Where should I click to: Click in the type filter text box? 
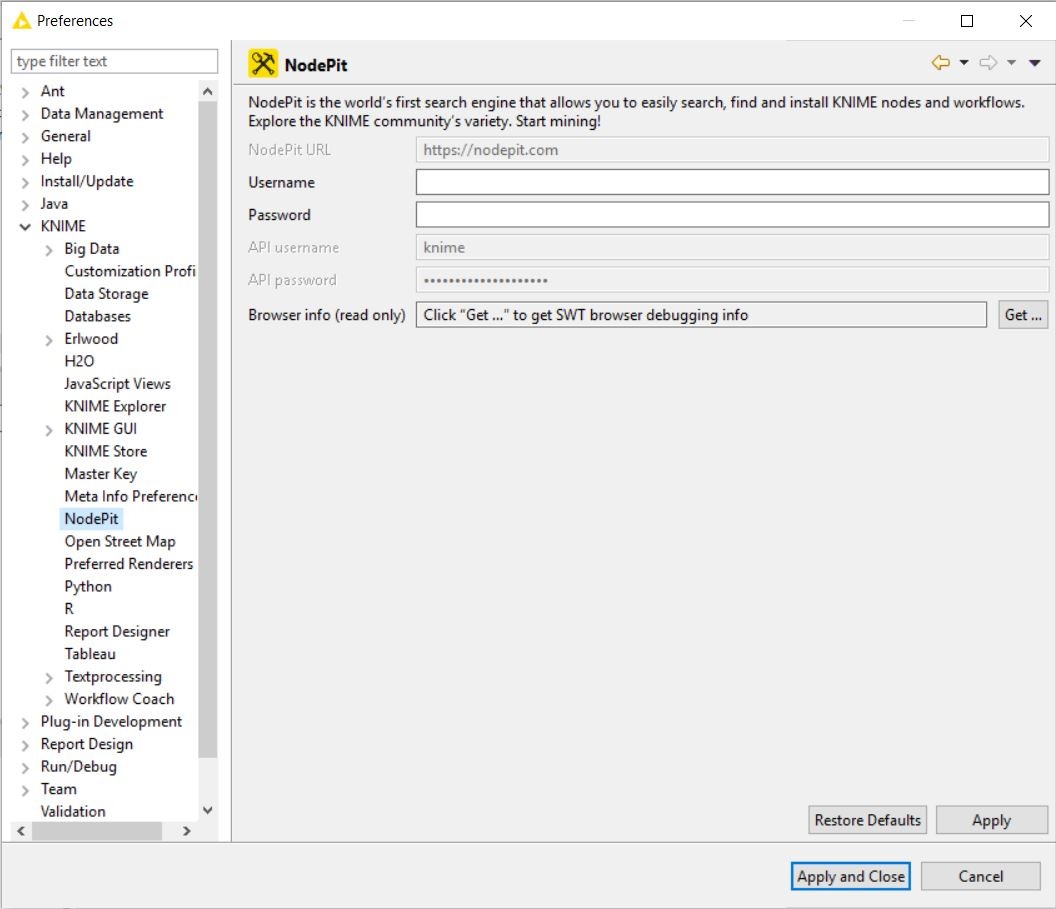(x=114, y=61)
